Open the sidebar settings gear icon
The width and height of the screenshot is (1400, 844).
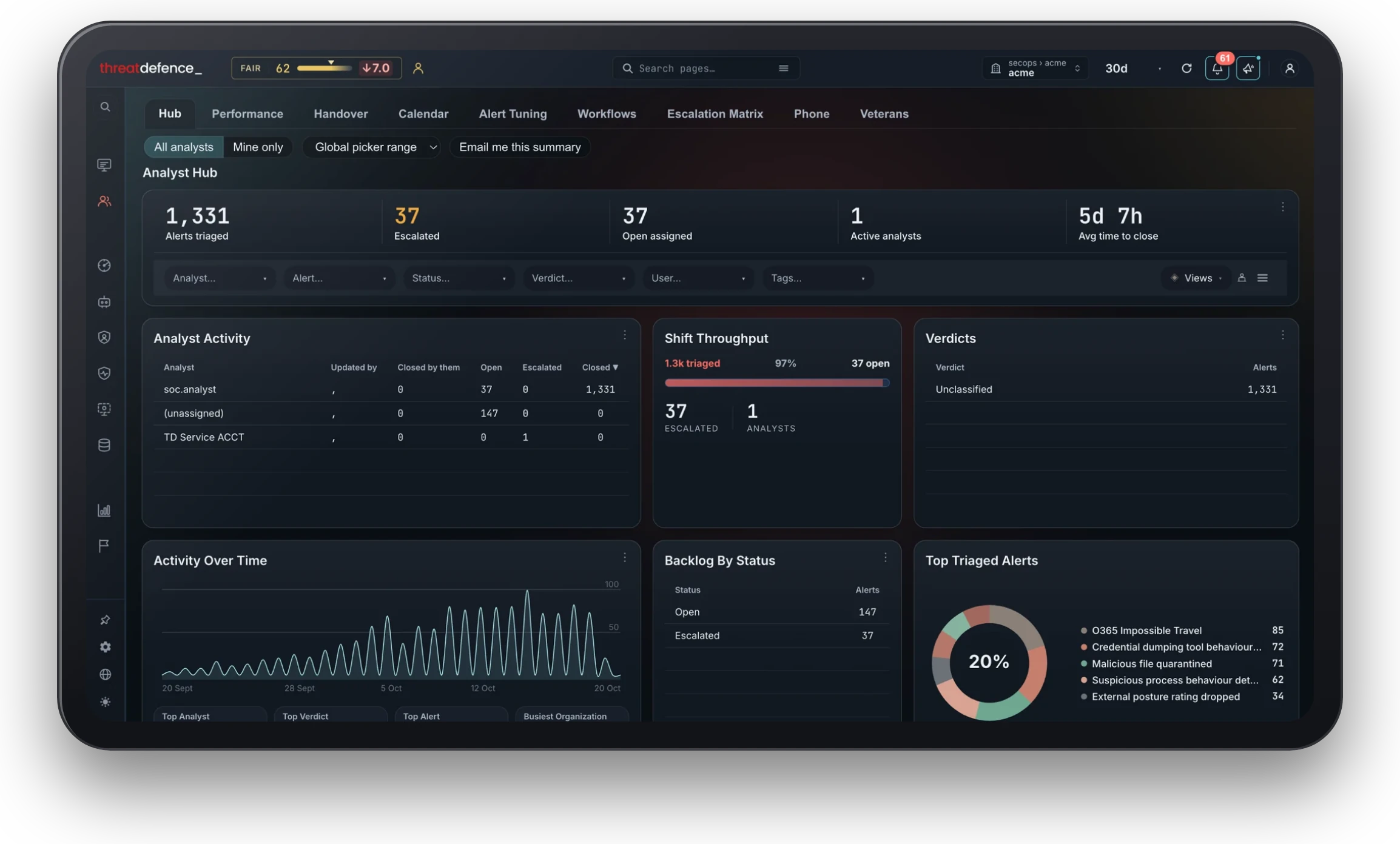pyautogui.click(x=105, y=647)
